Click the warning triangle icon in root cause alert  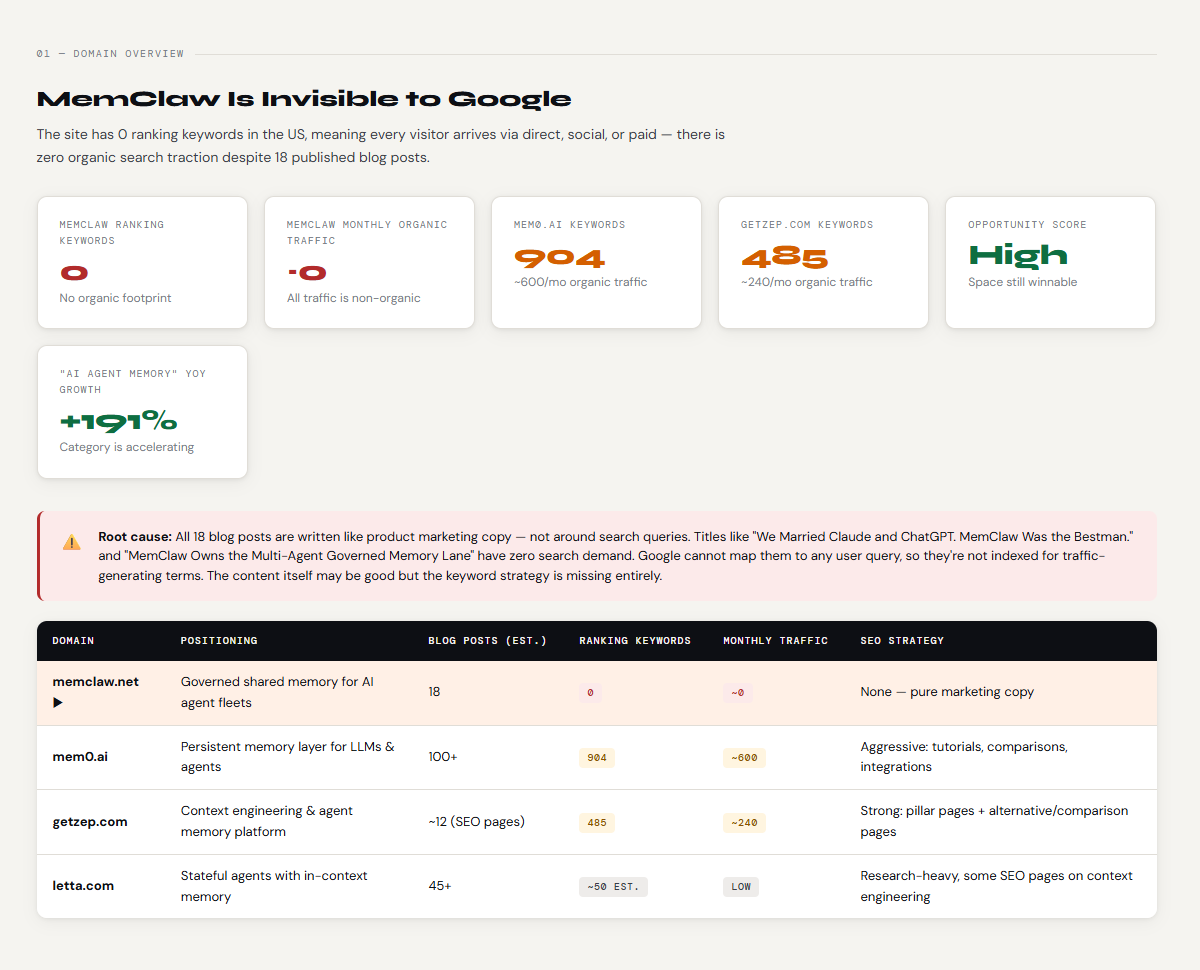(x=72, y=542)
